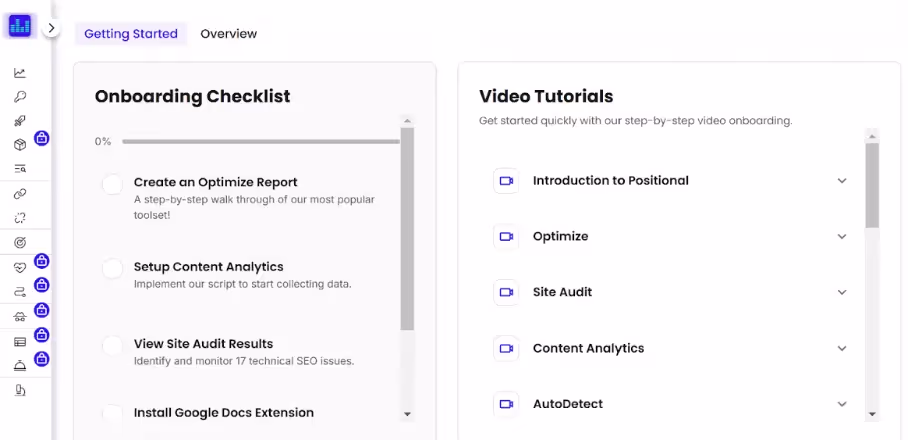Viewport: 908px width, 440px height.
Task: Open the service bell icon in sidebar
Action: click(20, 366)
